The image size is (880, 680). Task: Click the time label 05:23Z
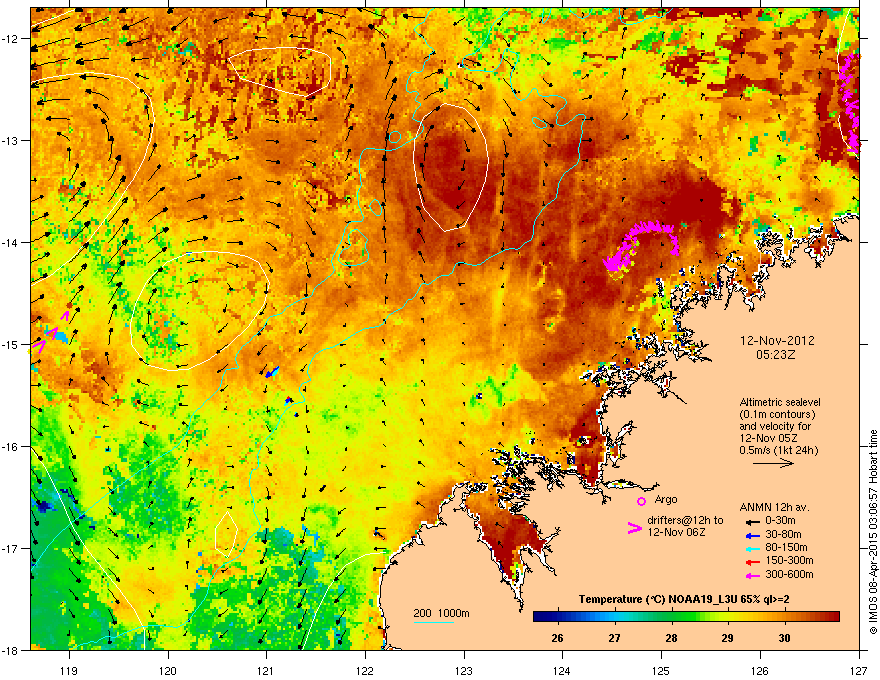[x=775, y=355]
